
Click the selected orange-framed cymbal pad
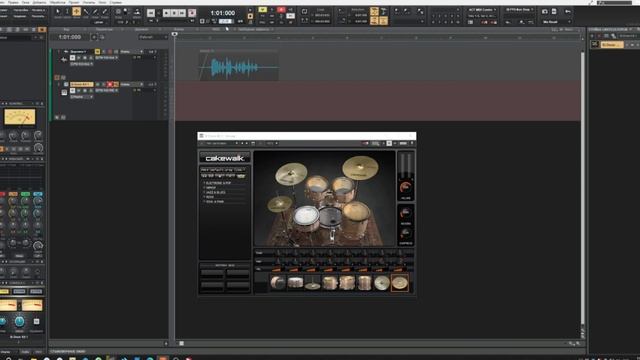[400, 283]
